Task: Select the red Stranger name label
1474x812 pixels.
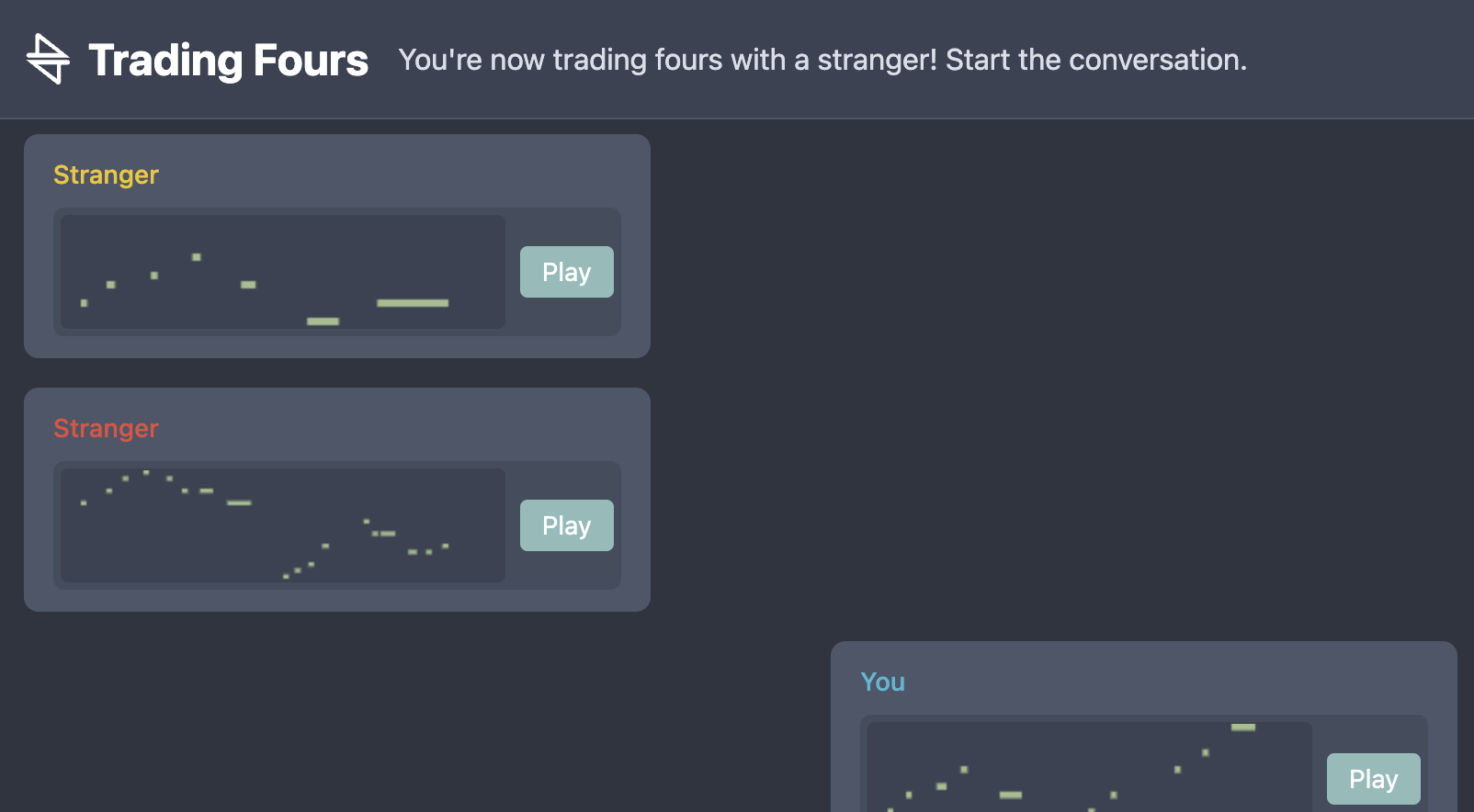Action: coord(106,428)
